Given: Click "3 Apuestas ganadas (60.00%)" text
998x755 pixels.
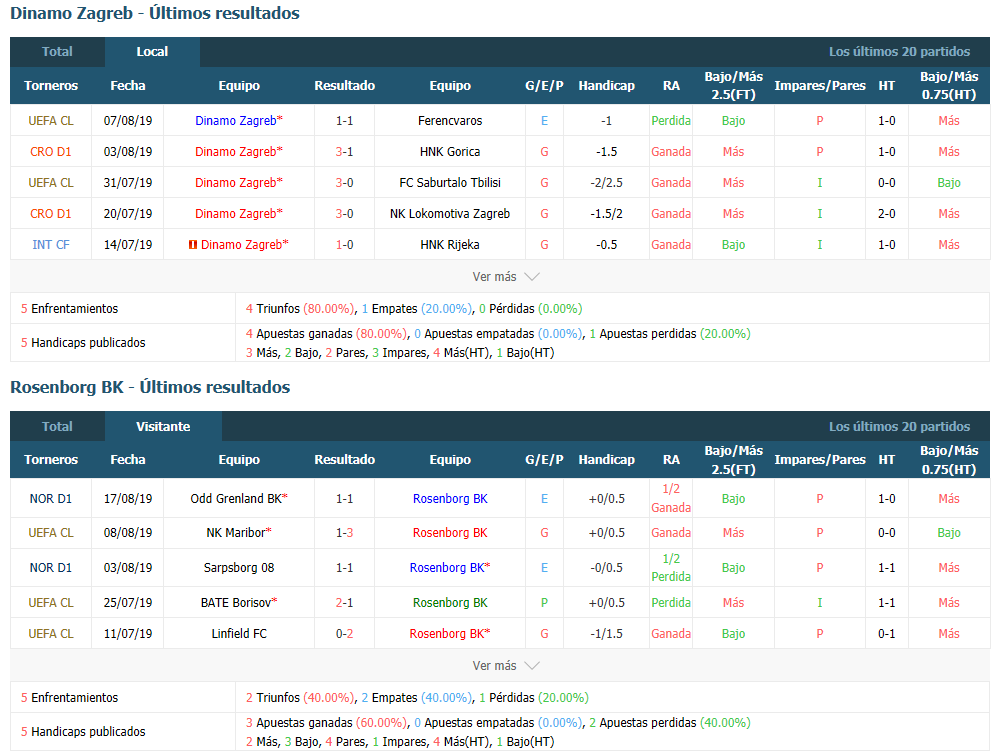Looking at the screenshot, I should 327,723.
